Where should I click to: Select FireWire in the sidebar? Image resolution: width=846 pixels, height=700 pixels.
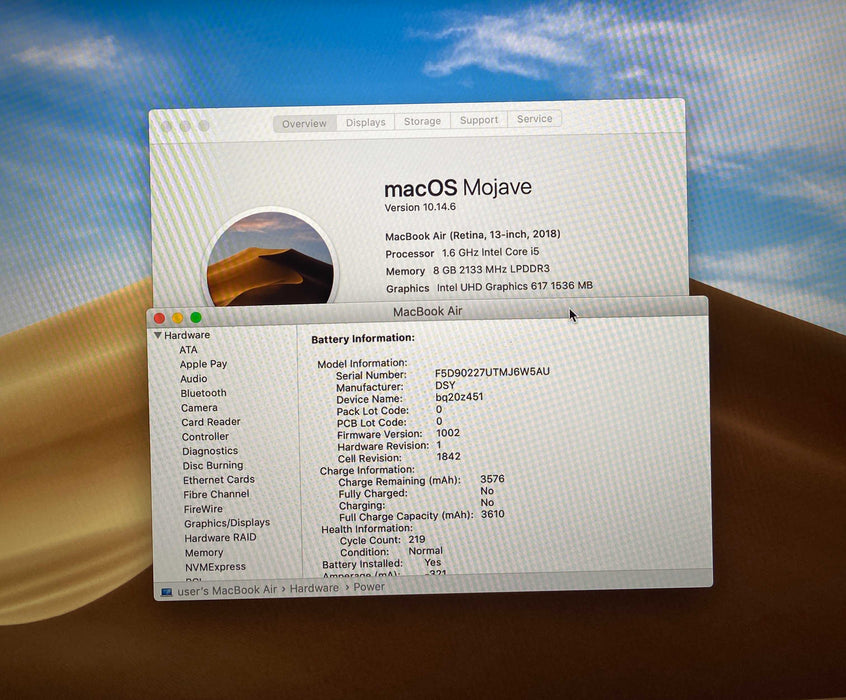point(203,509)
